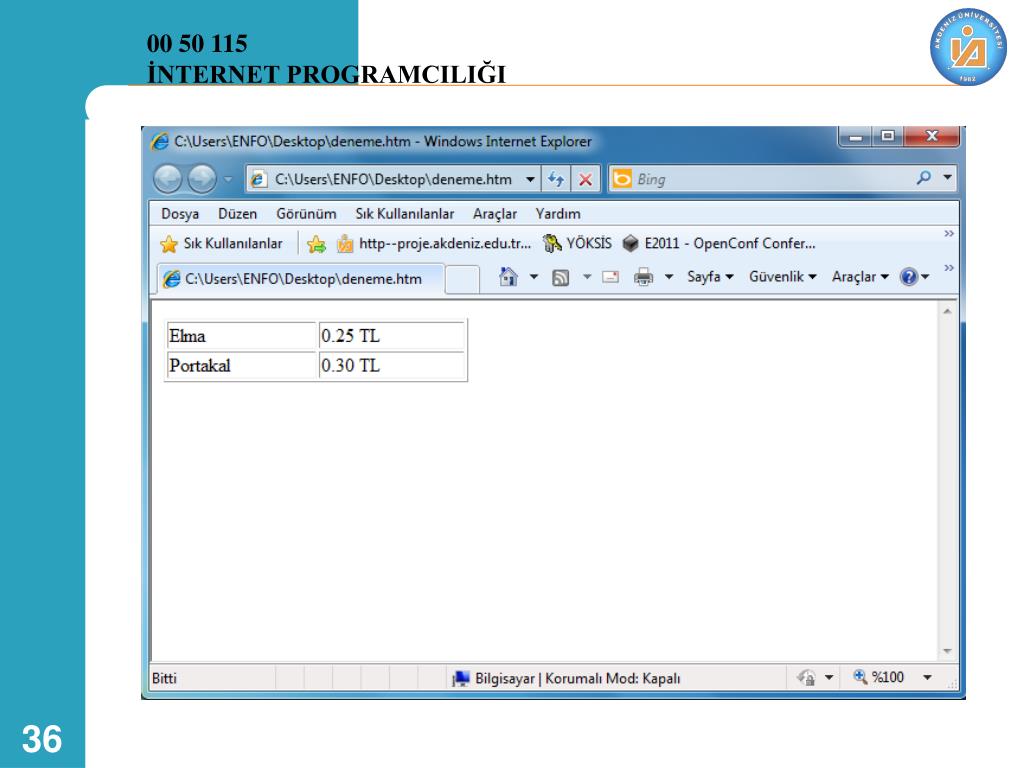1024x768 pixels.
Task: Open the Print options dropdown arrow
Action: 669,277
